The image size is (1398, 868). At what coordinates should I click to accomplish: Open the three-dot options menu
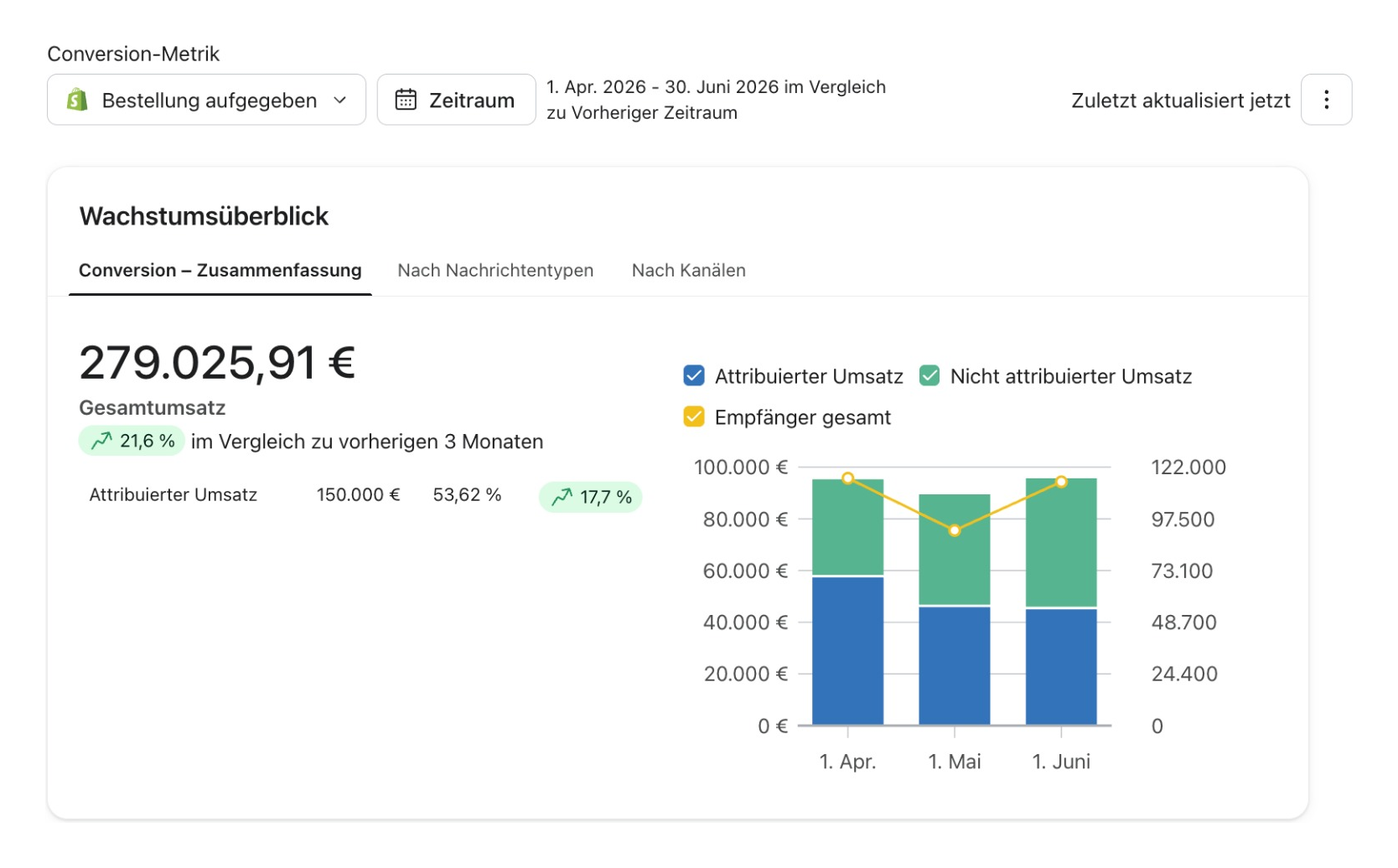[x=1326, y=100]
